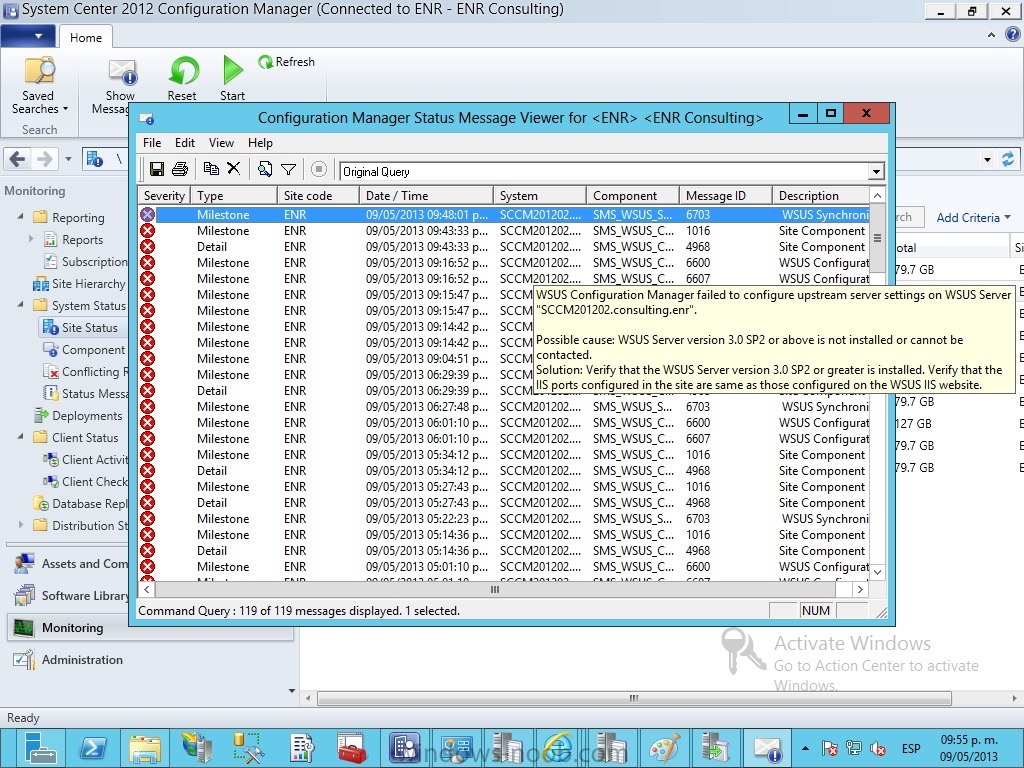Open the Assets and Compliance workspace

pos(72,564)
